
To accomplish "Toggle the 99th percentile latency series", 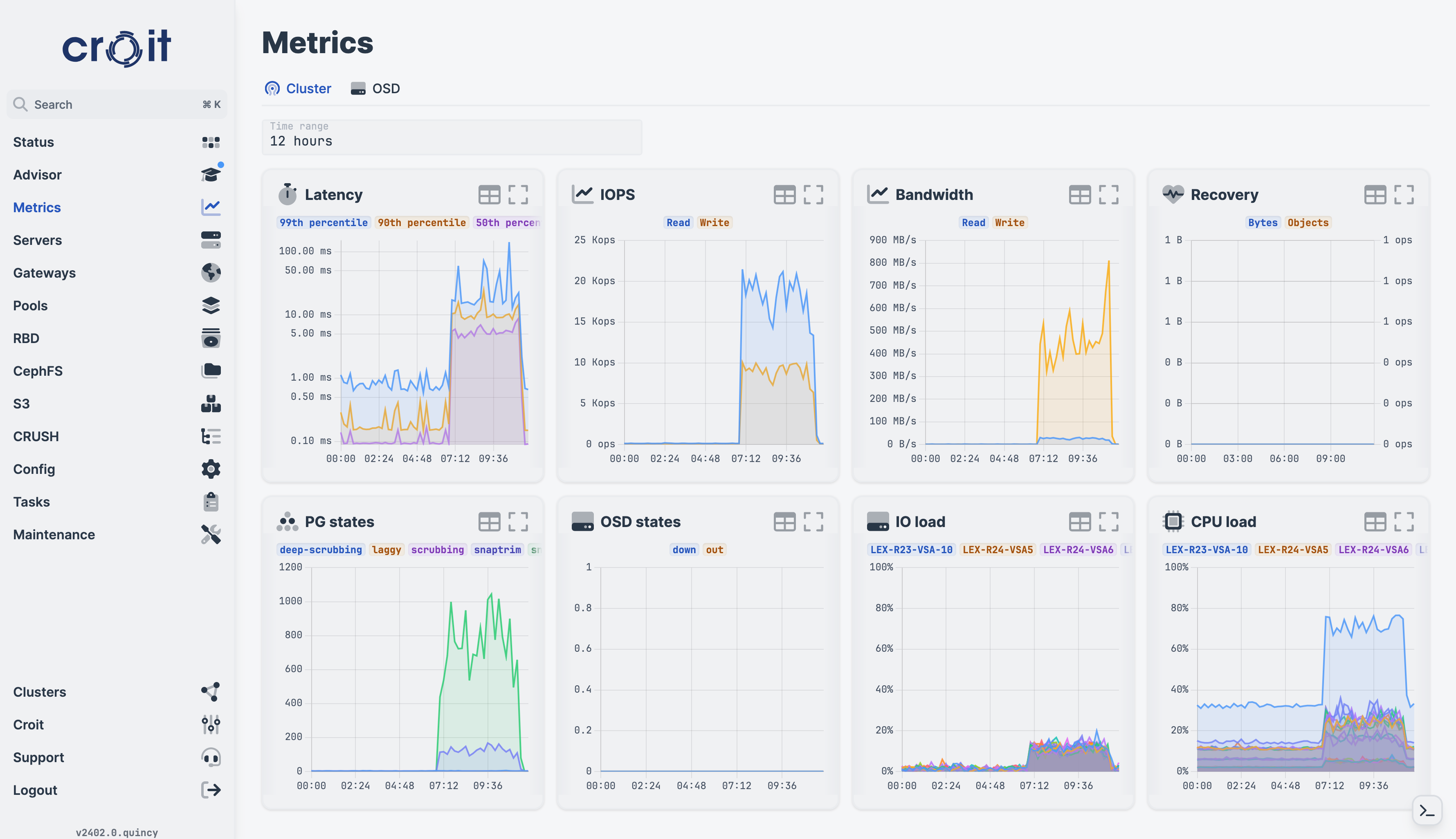I will [x=324, y=222].
